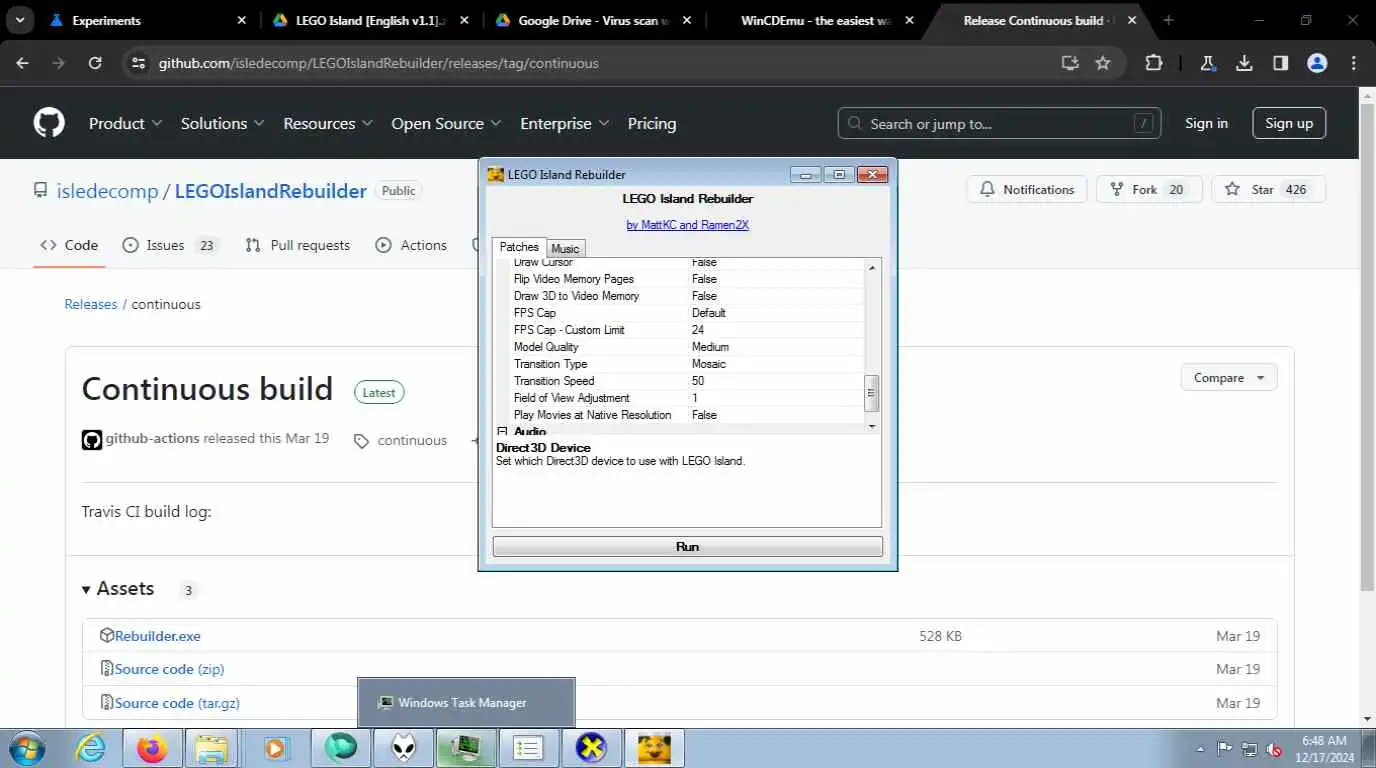
Task: Select the FPS Cap Default value
Action: tap(709, 313)
